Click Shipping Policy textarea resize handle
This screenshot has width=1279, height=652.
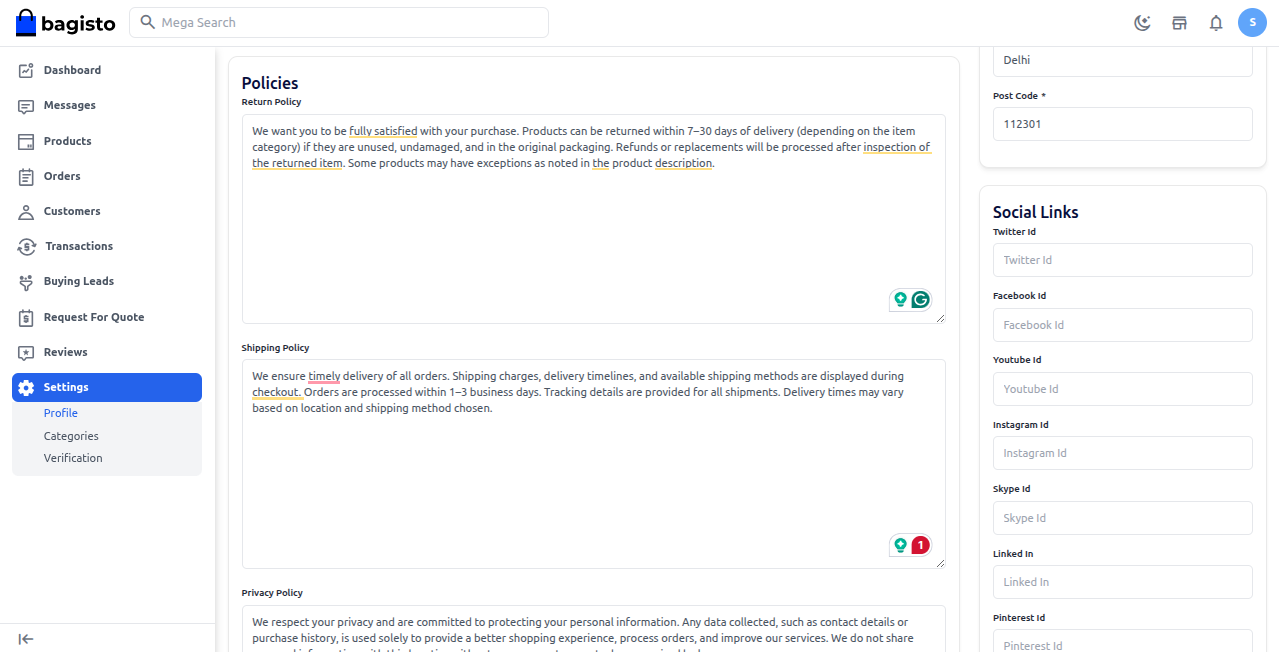click(x=939, y=563)
